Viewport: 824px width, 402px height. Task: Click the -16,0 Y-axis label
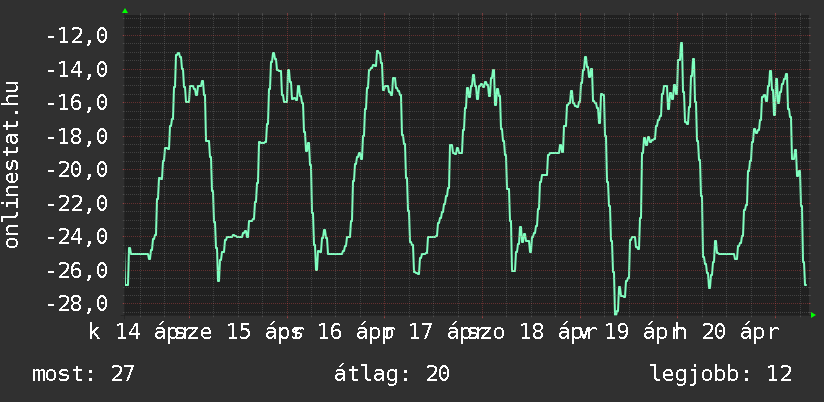coord(77,103)
